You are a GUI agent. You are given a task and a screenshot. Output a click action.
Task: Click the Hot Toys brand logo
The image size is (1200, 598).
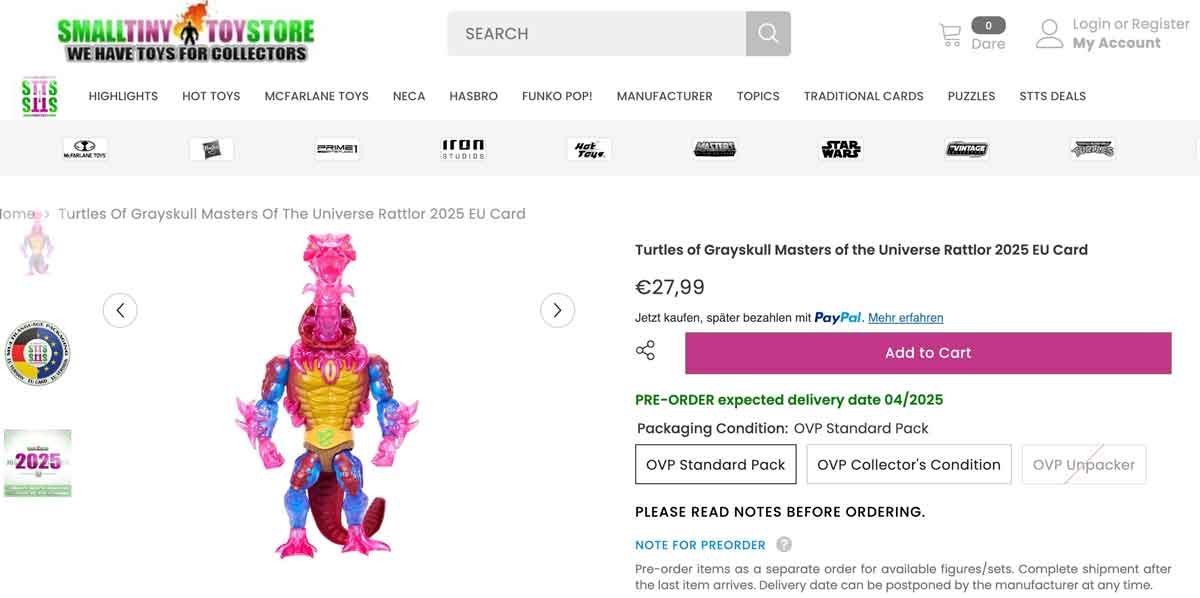[588, 148]
